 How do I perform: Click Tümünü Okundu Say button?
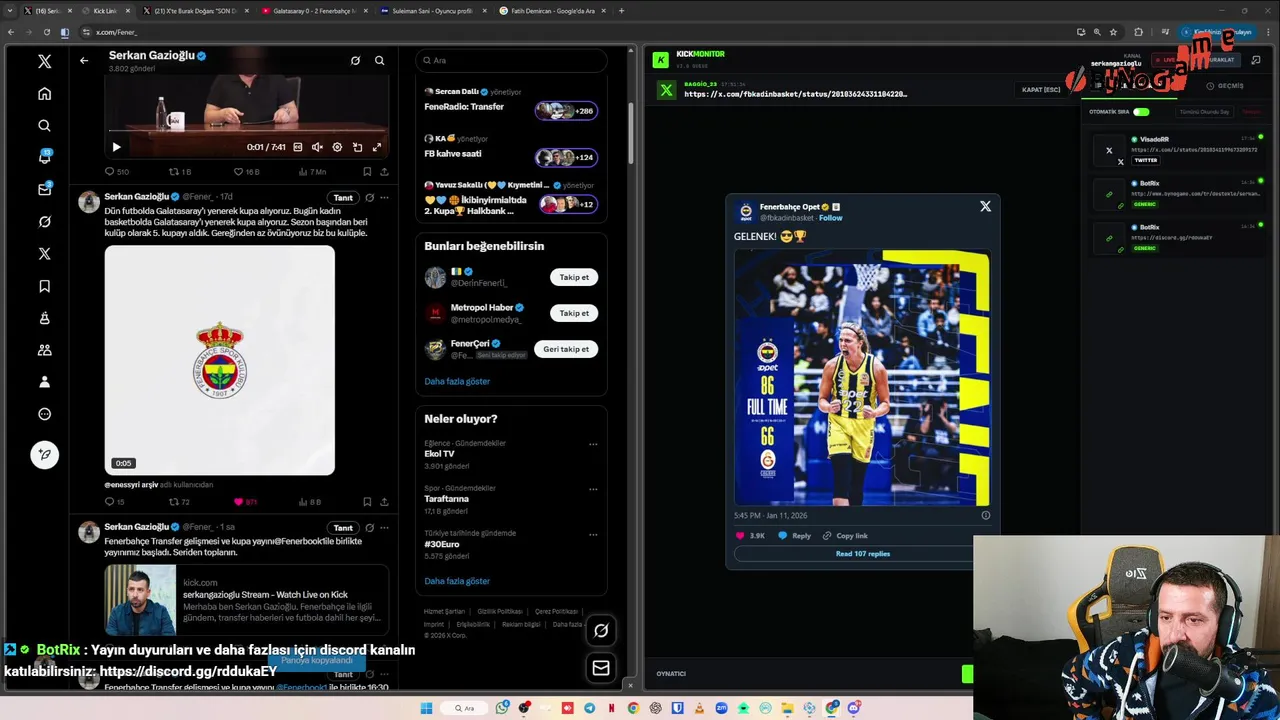tap(1204, 112)
